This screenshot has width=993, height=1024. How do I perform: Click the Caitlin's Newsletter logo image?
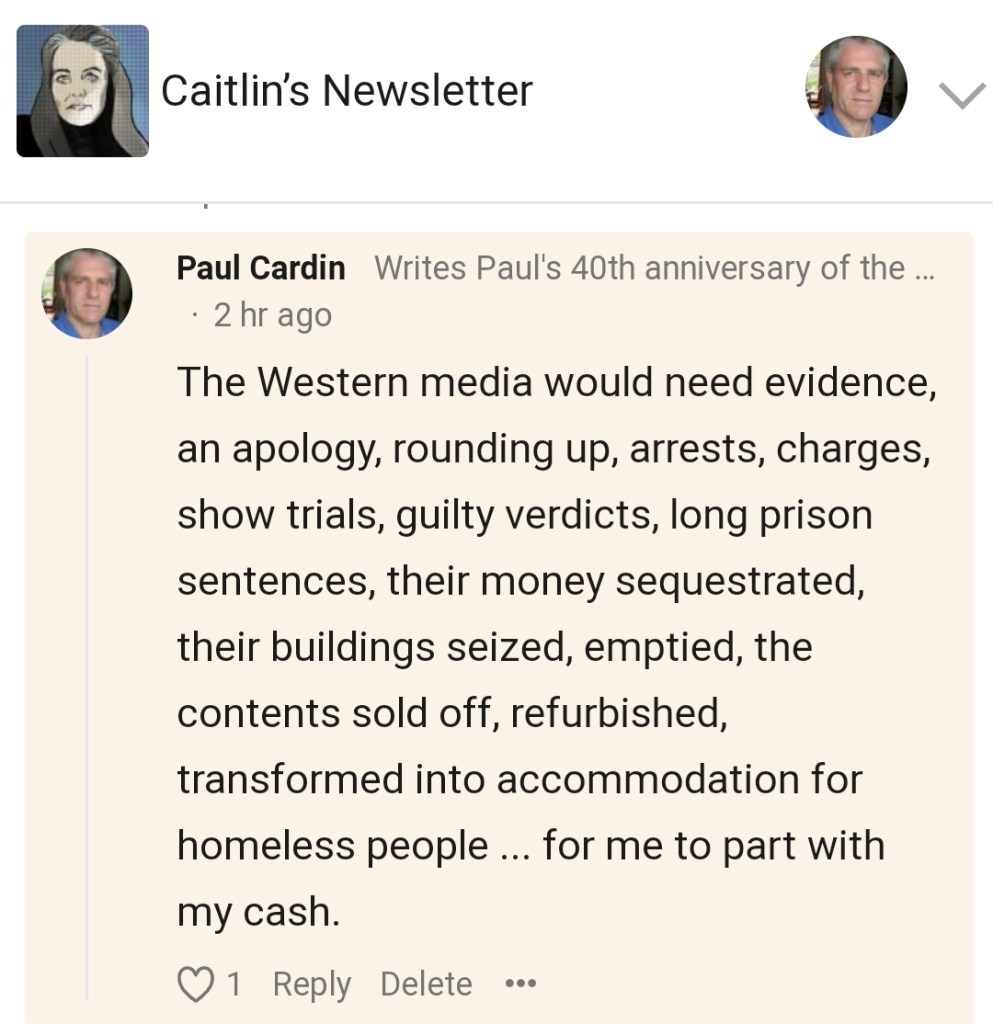[x=82, y=91]
